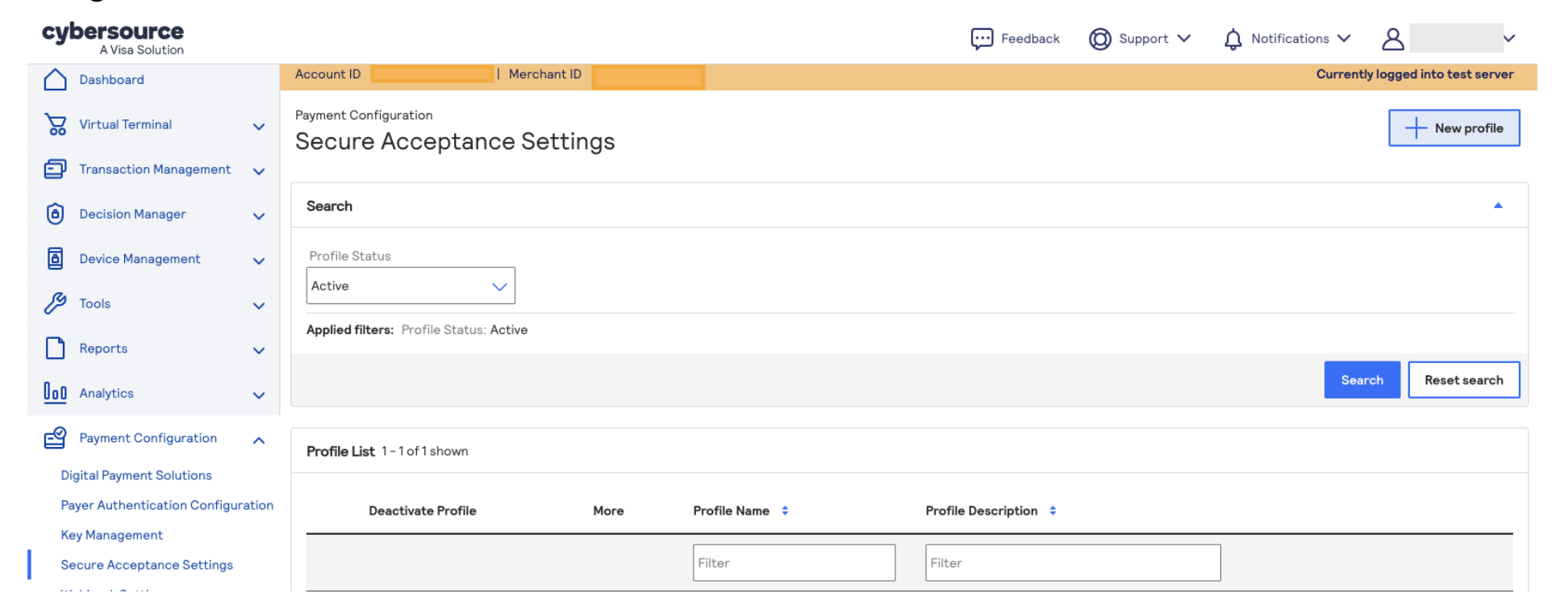This screenshot has height=610, width=1568.
Task: Sort by Profile Description column
Action: [1053, 511]
